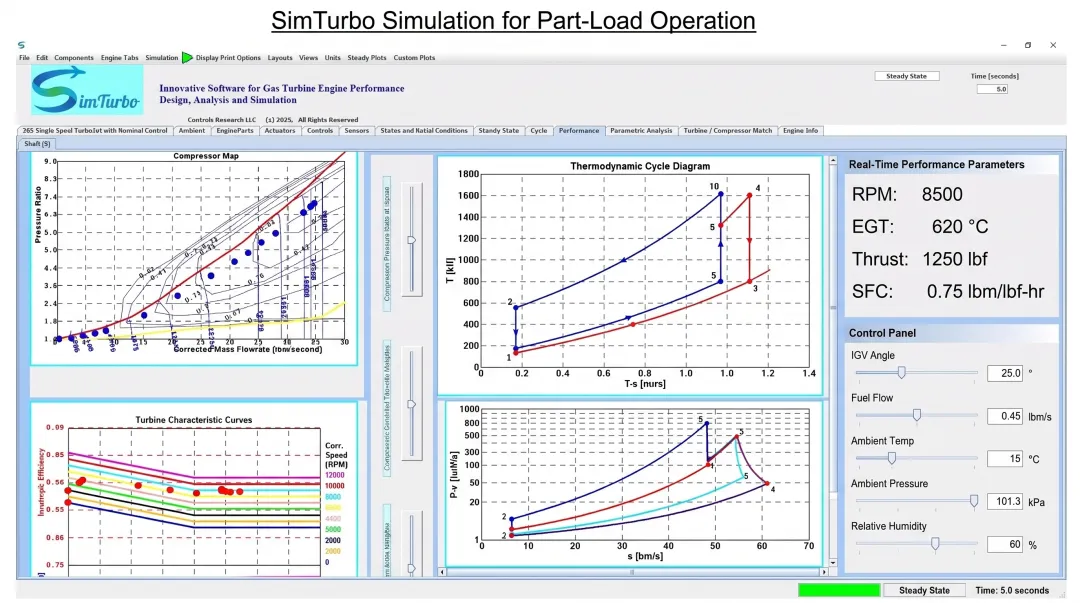Screen dimensions: 1080x603
Task: Click the RPM 8500 readout
Action: [x=907, y=194]
